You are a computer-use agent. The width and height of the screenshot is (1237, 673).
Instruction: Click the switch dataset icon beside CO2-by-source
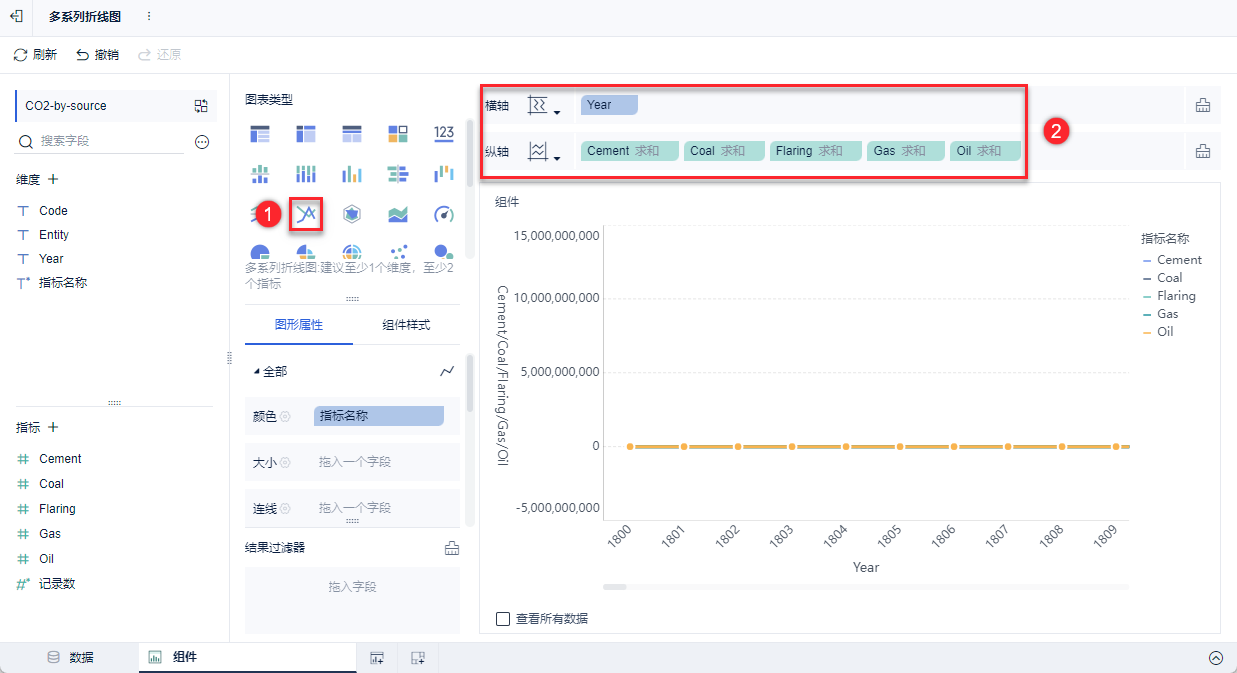pyautogui.click(x=201, y=106)
